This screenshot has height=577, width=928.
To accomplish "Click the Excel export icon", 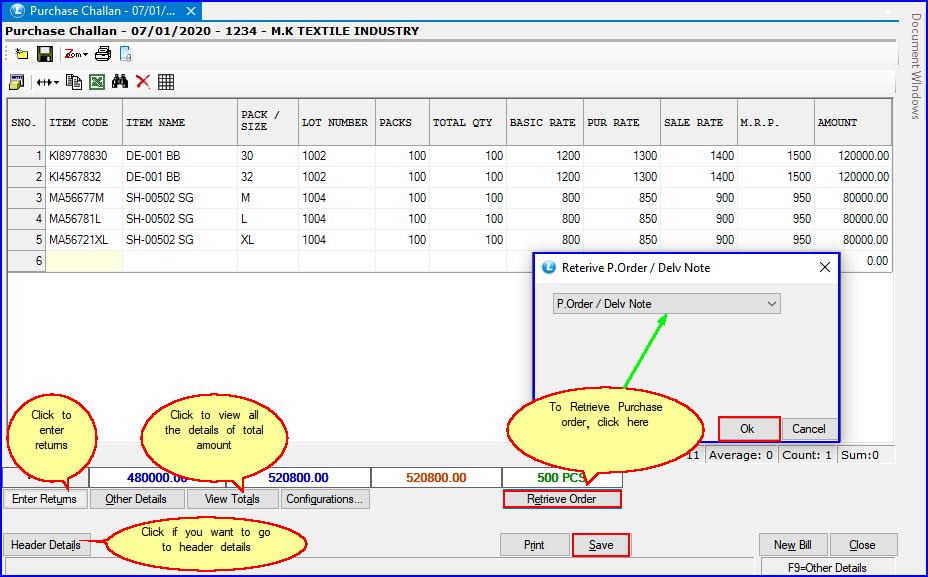I will coord(97,82).
